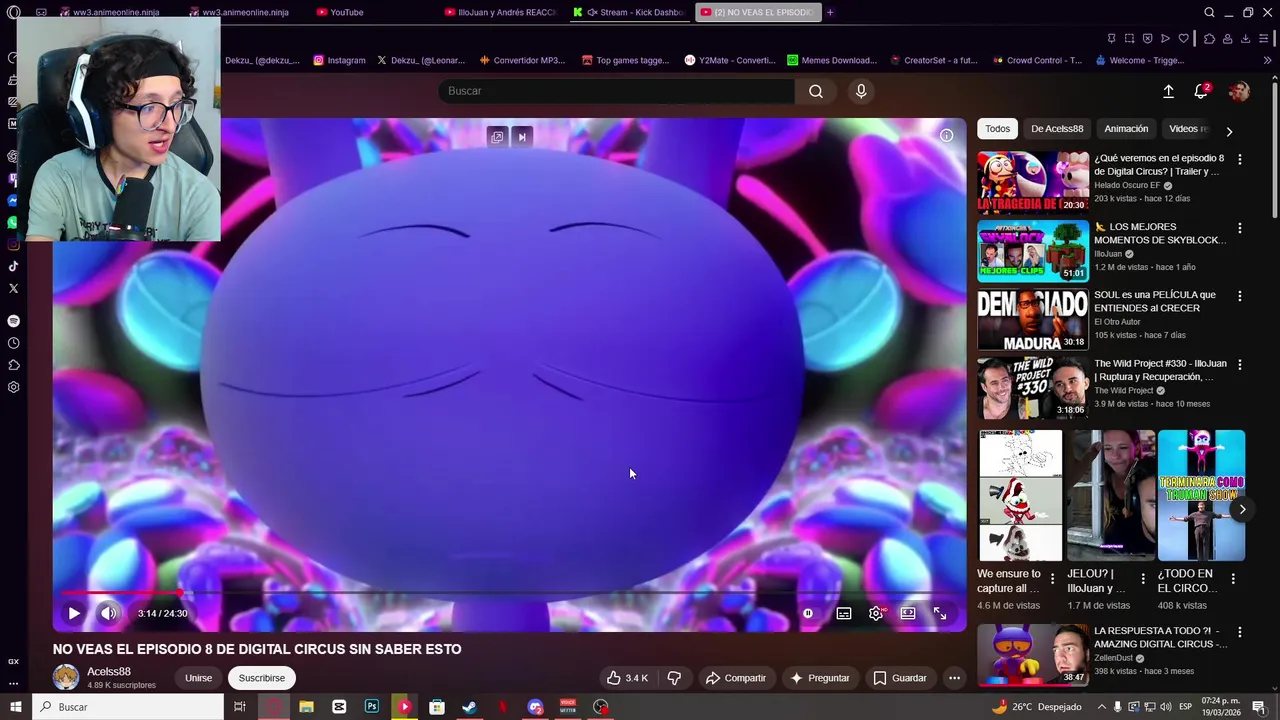Toggle subtitles in the video player
1280x720 pixels.
[x=844, y=613]
